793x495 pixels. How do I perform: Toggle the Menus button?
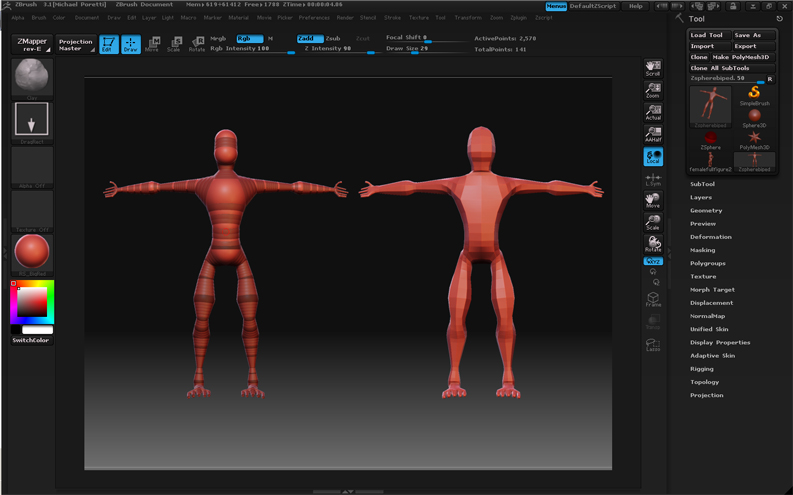[556, 6]
